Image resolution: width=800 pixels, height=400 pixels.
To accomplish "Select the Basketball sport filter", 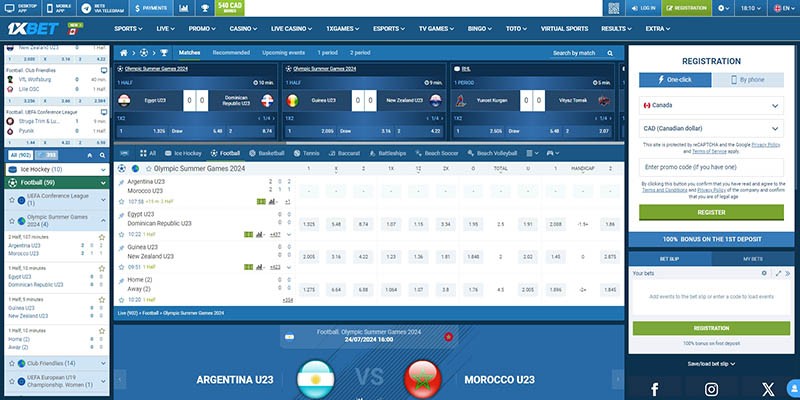I will 266,153.
